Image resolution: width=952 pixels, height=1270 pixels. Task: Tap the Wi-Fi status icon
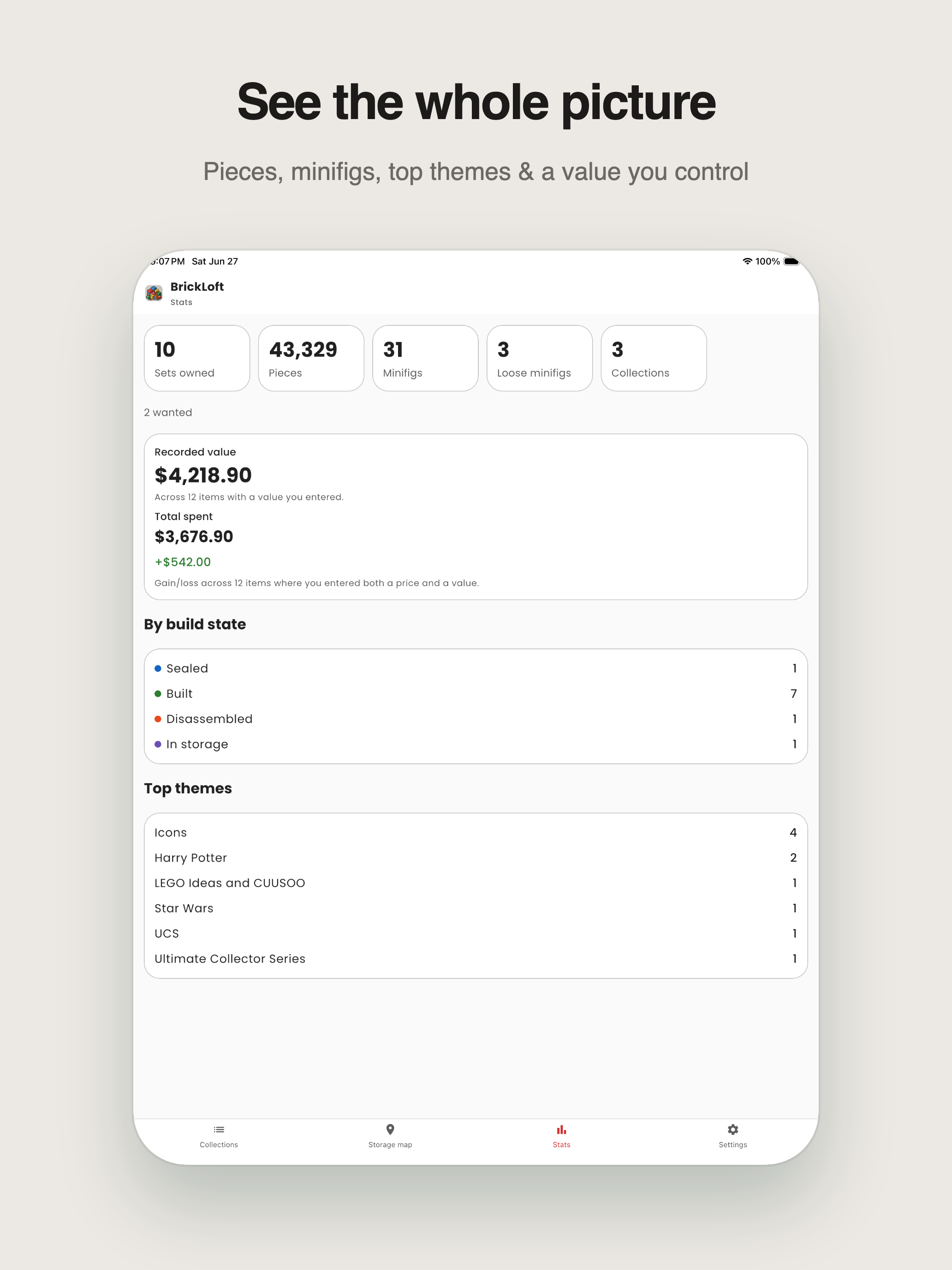tap(747, 261)
